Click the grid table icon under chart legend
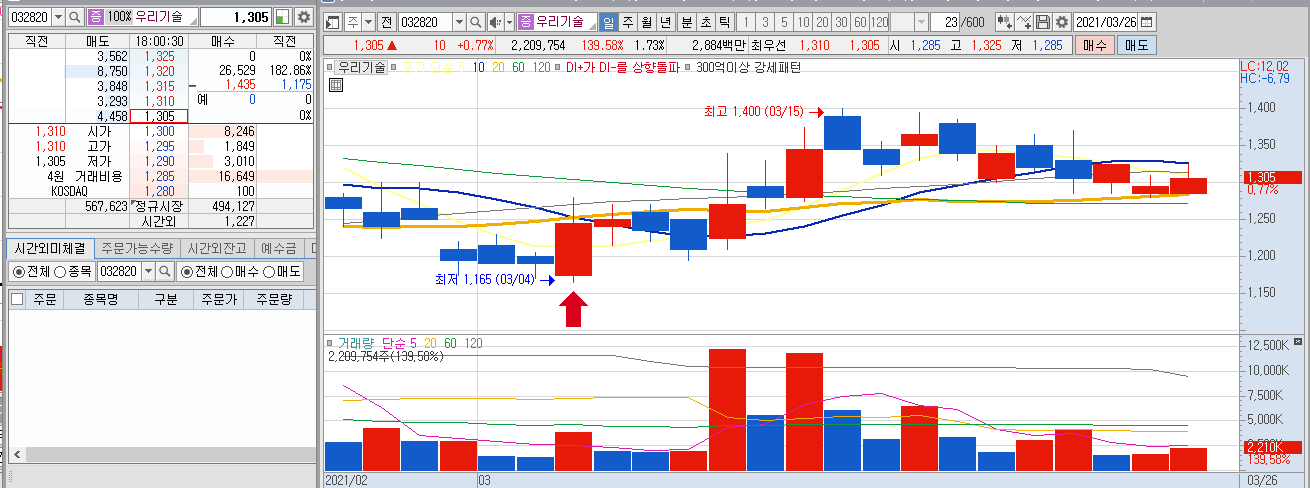The height and width of the screenshot is (488, 1310). tap(335, 85)
